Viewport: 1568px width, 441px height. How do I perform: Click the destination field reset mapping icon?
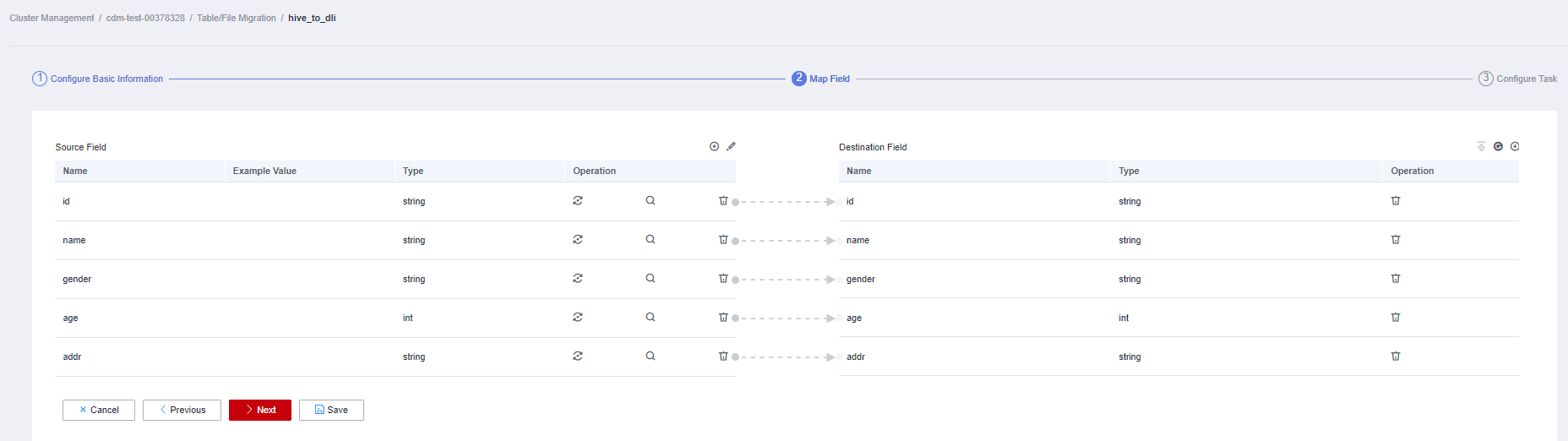click(1498, 146)
